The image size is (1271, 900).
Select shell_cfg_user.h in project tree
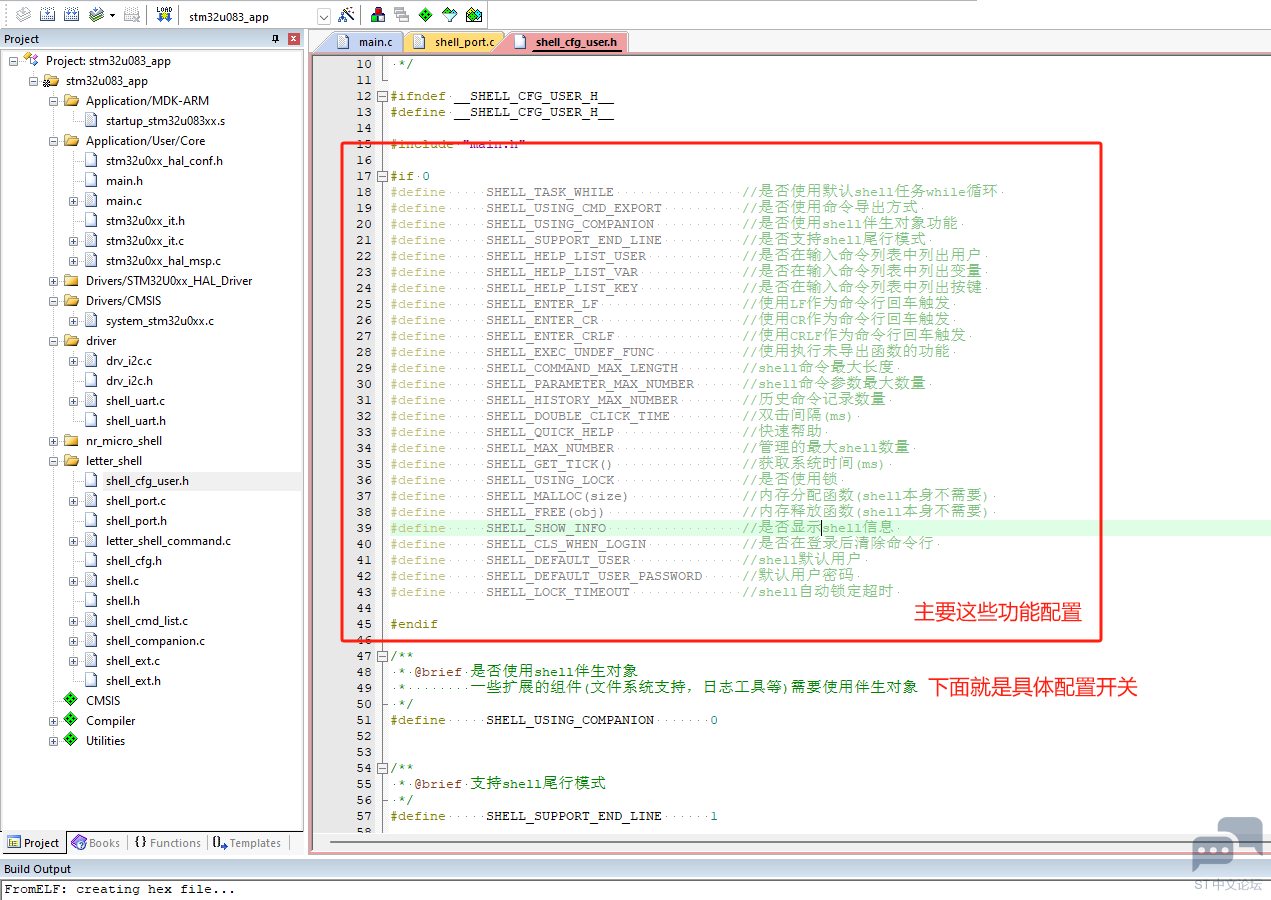tap(147, 481)
